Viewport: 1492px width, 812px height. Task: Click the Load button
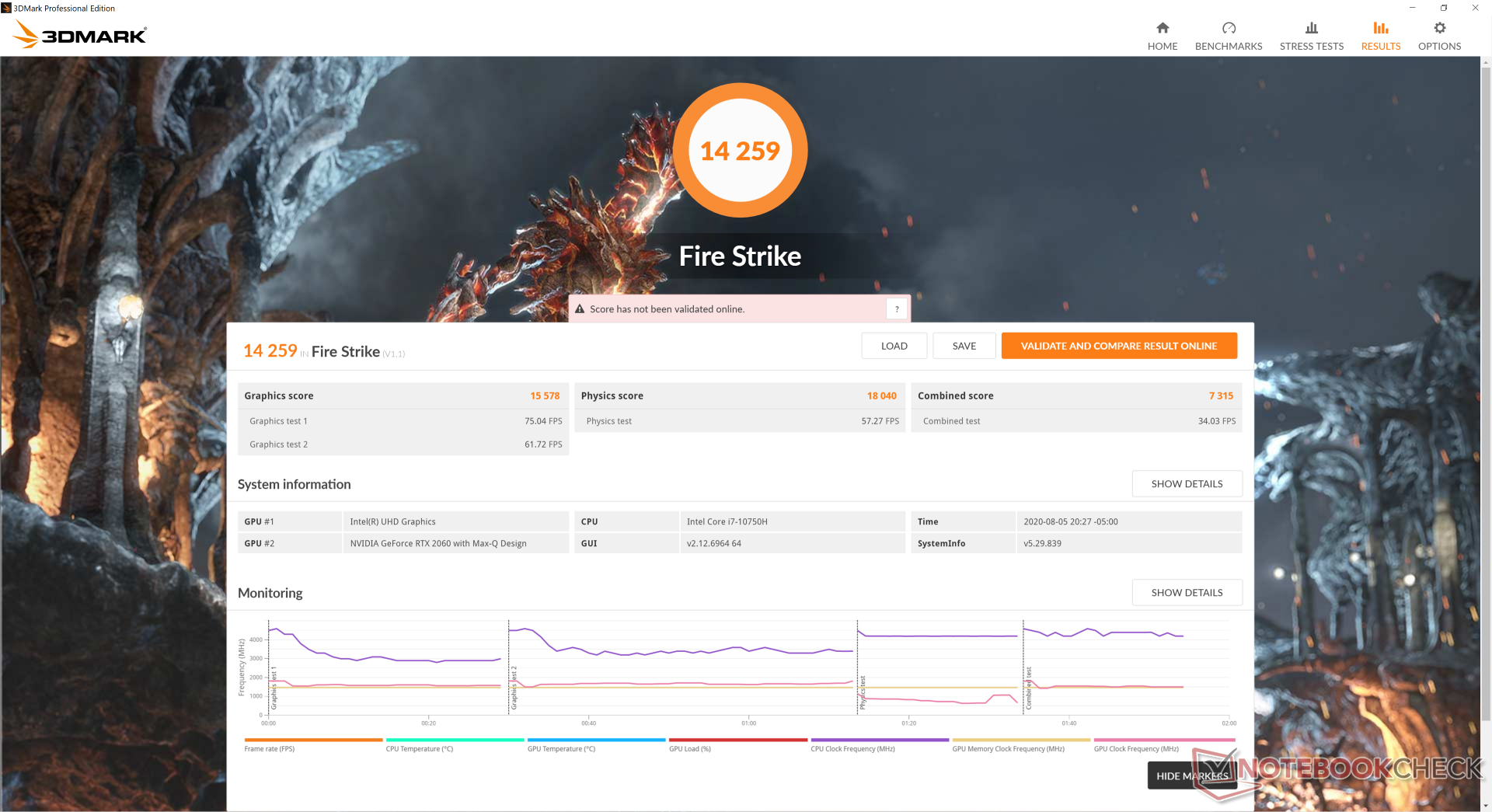pyautogui.click(x=894, y=346)
